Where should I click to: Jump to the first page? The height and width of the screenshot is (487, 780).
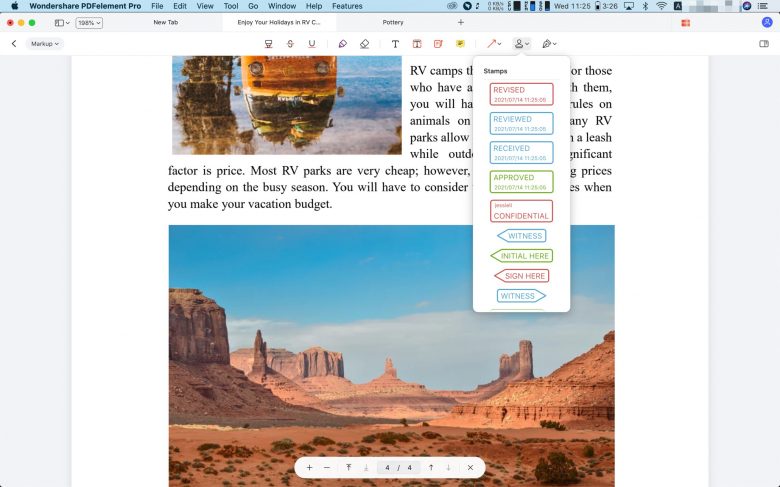(x=348, y=467)
